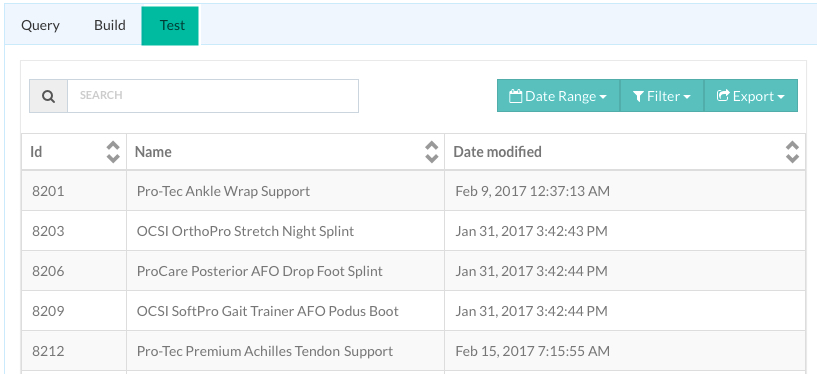Select the active Test tab

pos(170,26)
